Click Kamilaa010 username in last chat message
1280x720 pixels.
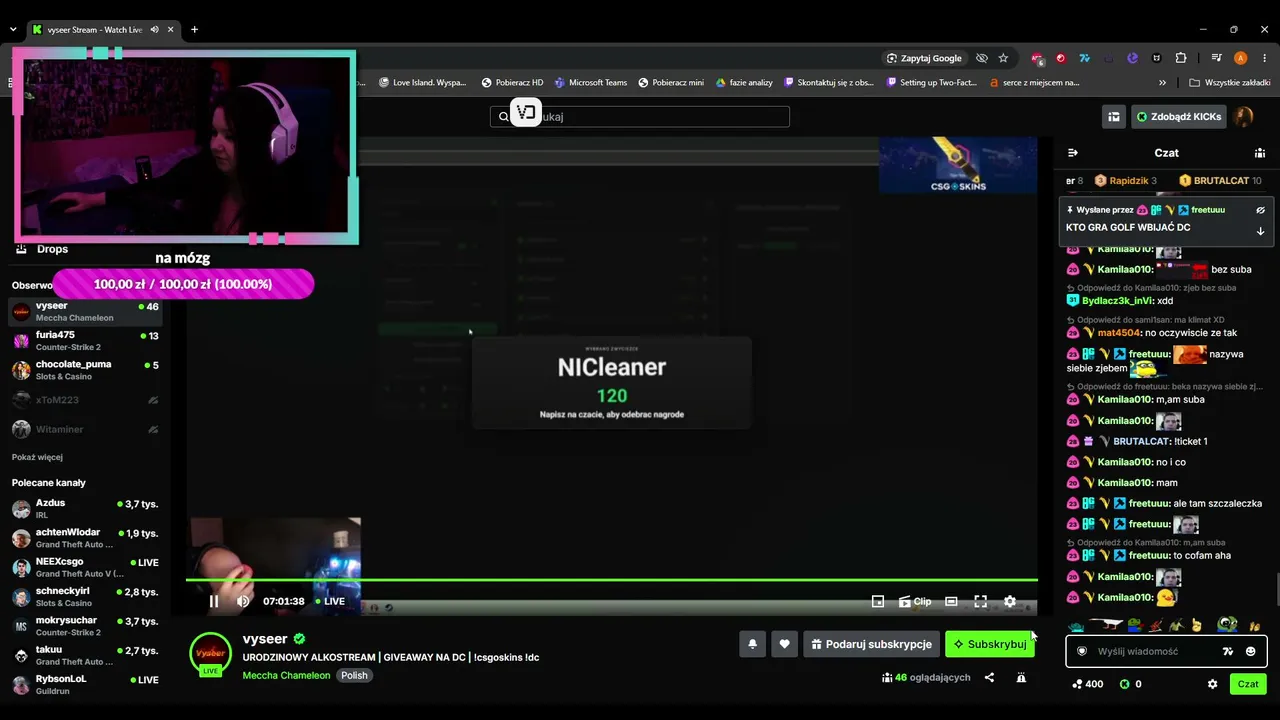(x=1125, y=598)
